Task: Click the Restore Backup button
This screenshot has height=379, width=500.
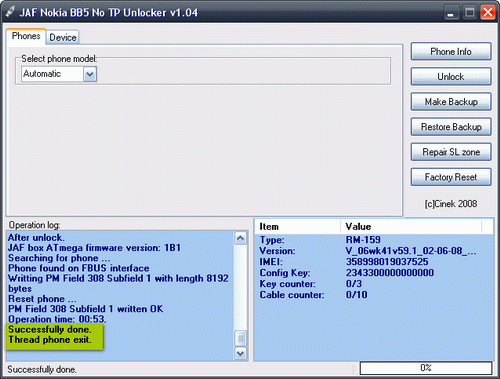Action: [451, 127]
